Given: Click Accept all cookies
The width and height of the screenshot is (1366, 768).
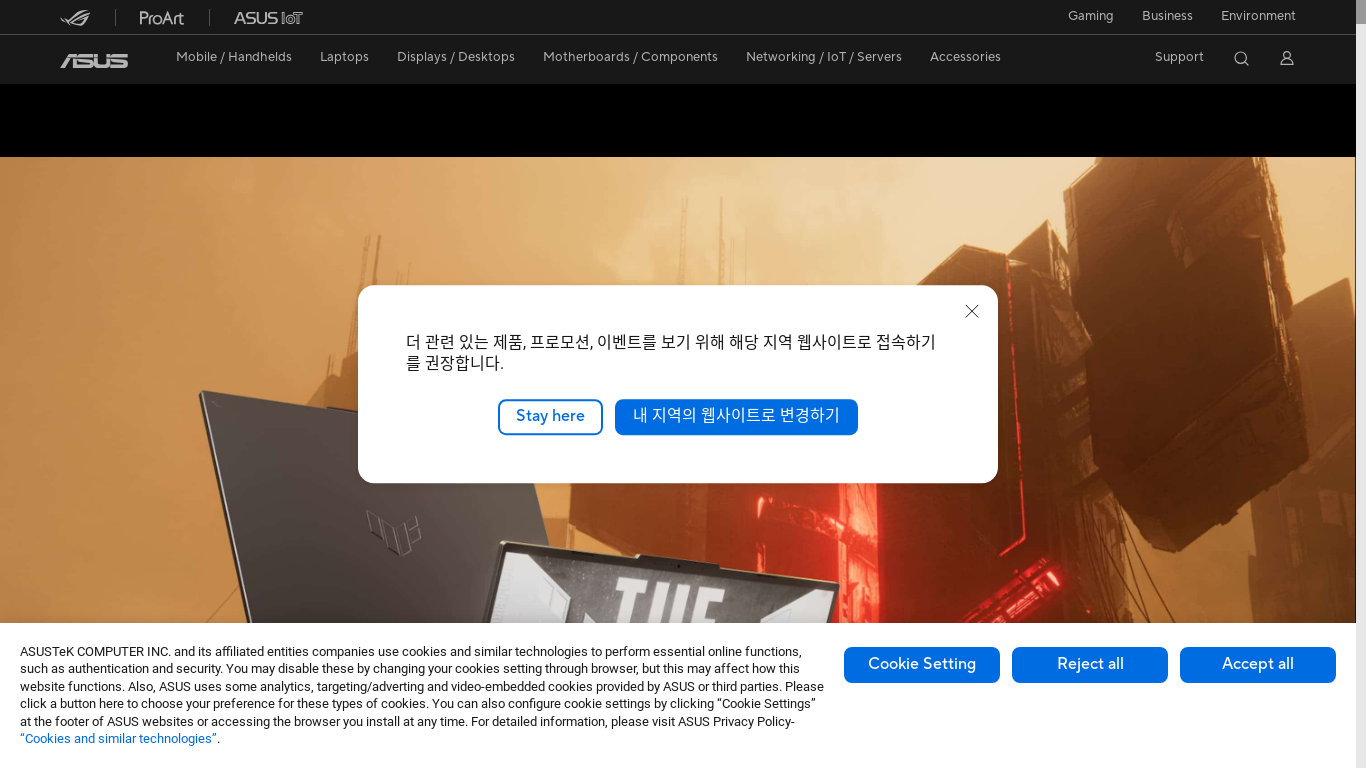Looking at the screenshot, I should (1258, 665).
